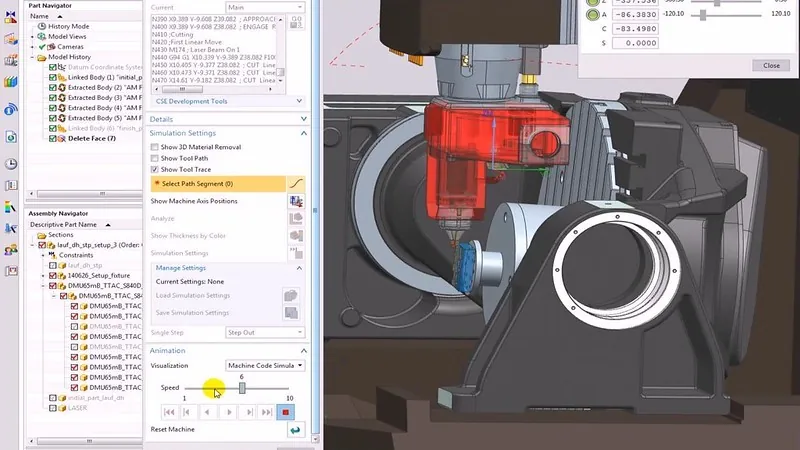
Task: Collapse the Simulation Settings section
Action: click(303, 133)
